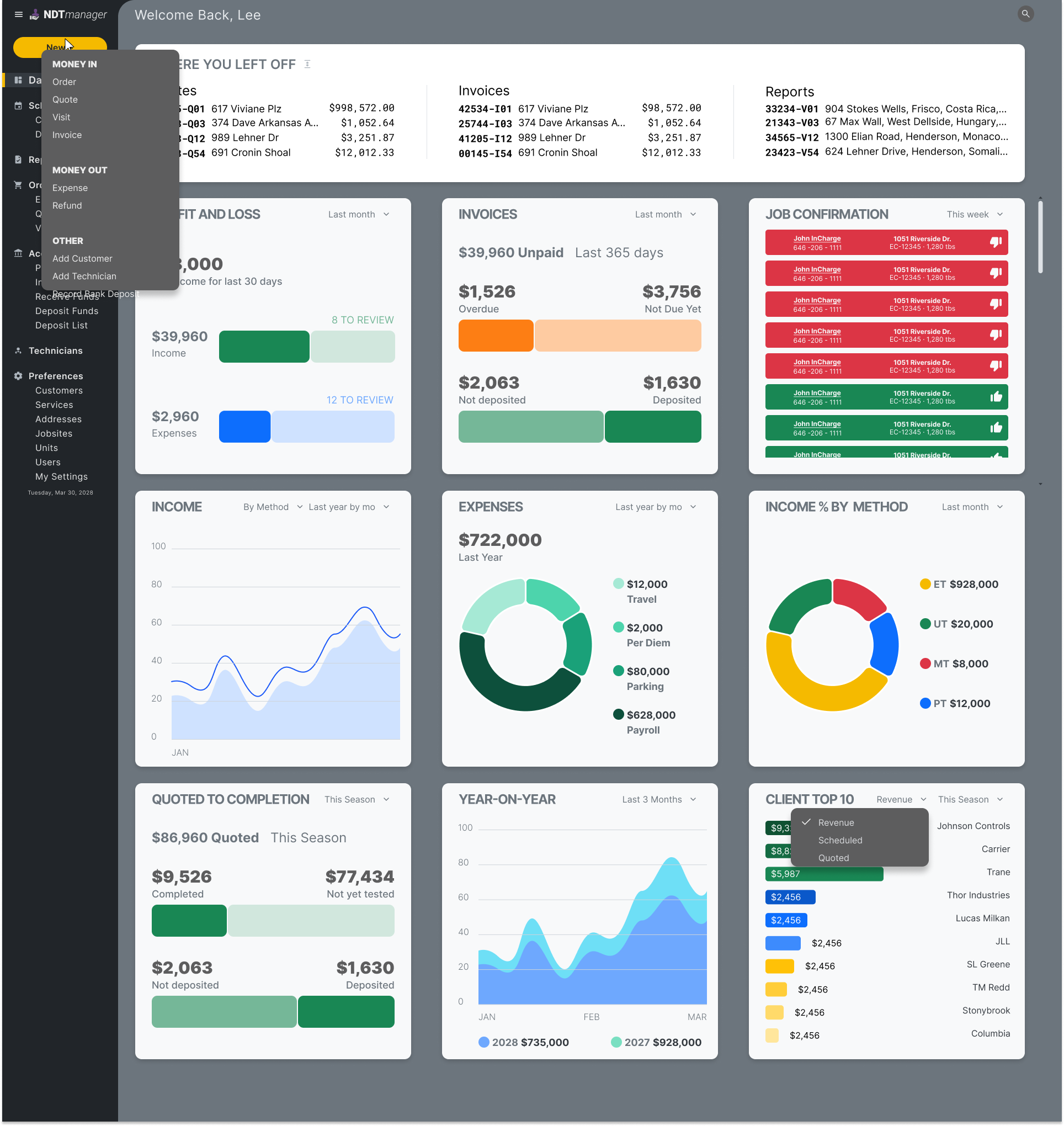Viewport: 1064px width, 1126px height.
Task: Open Invoices Last month dropdown
Action: (x=666, y=214)
